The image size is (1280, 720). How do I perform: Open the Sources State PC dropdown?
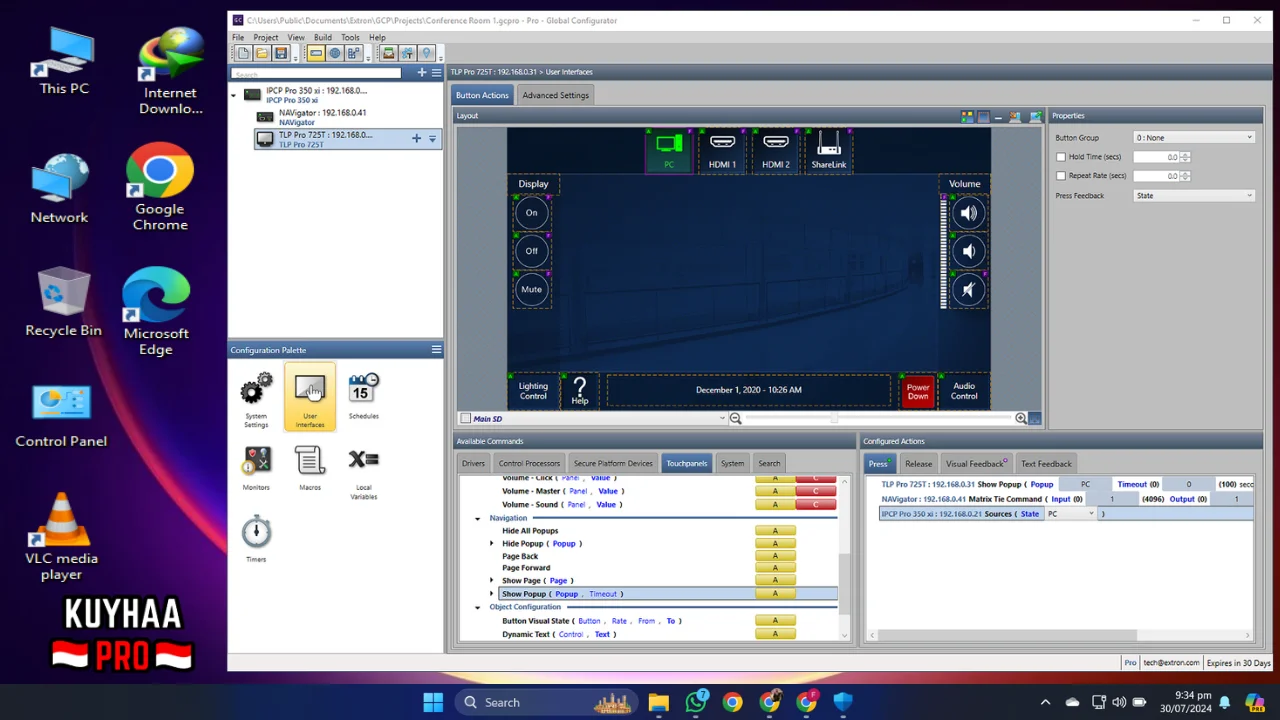[1070, 514]
